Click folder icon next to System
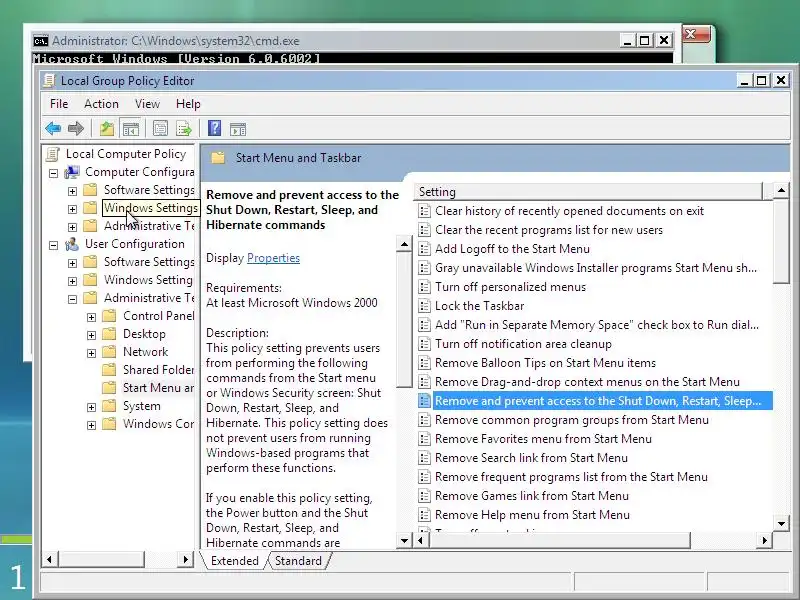The width and height of the screenshot is (800, 600). [109, 406]
